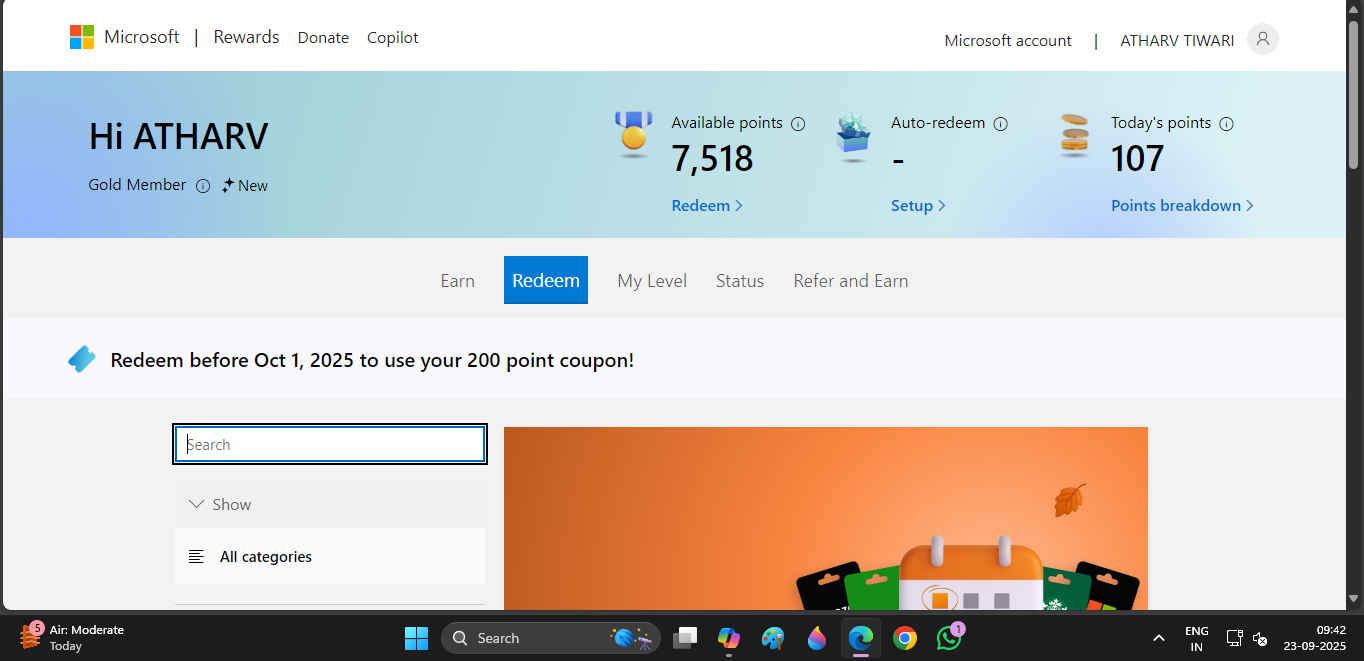Show info about Auto-redeem
Image resolution: width=1364 pixels, height=661 pixels.
pos(1001,124)
